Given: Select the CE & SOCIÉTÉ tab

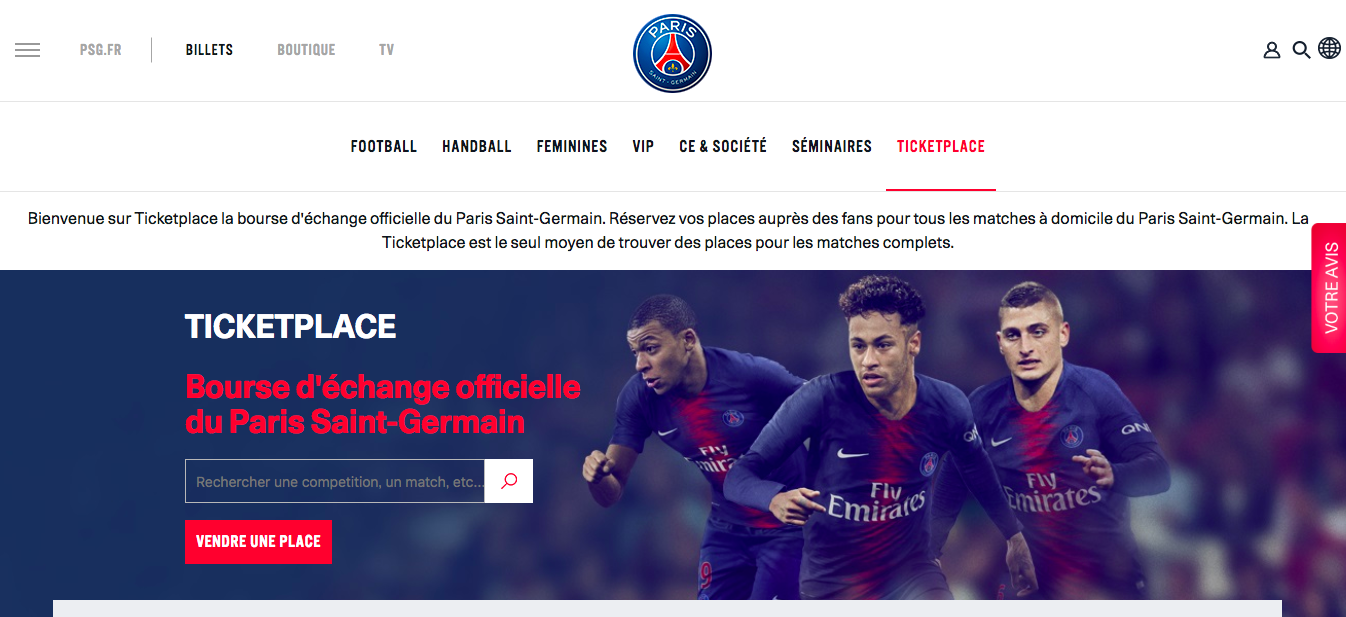Looking at the screenshot, I should [723, 146].
